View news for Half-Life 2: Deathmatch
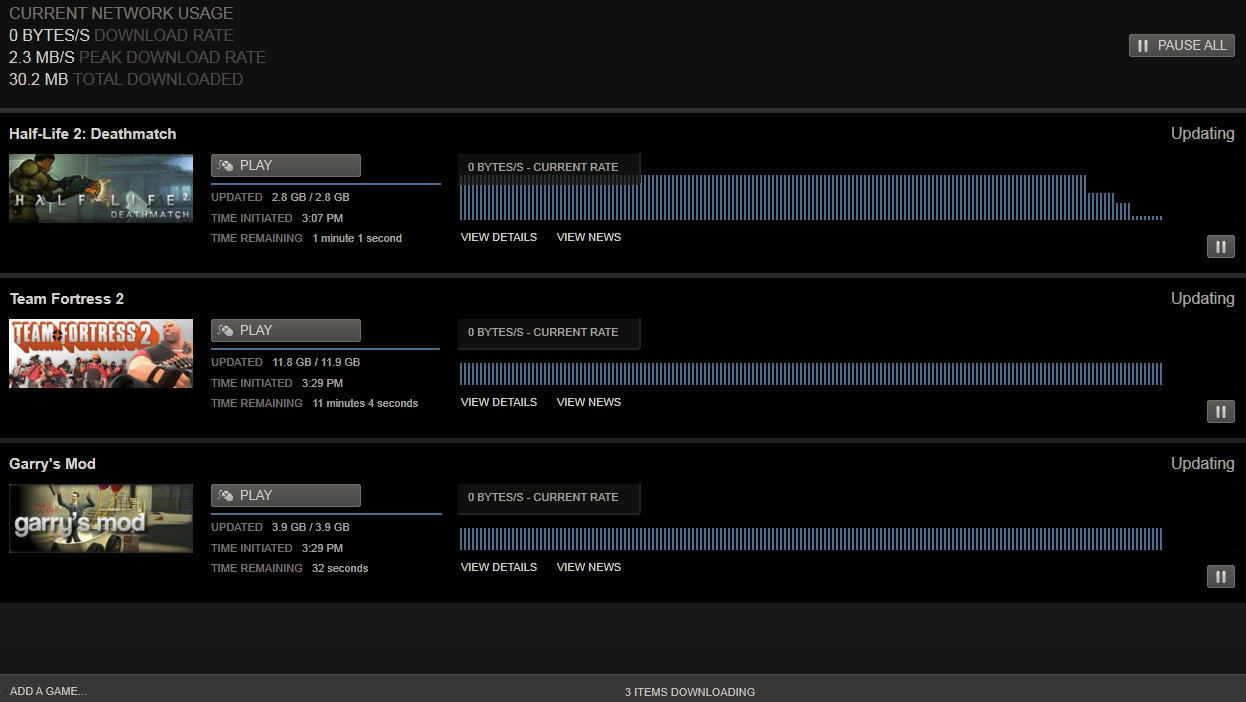 coord(589,237)
